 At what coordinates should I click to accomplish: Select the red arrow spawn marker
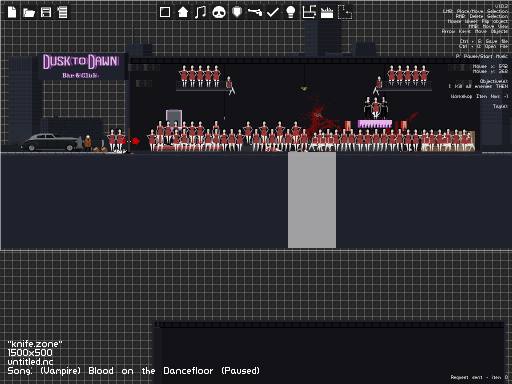click(136, 141)
